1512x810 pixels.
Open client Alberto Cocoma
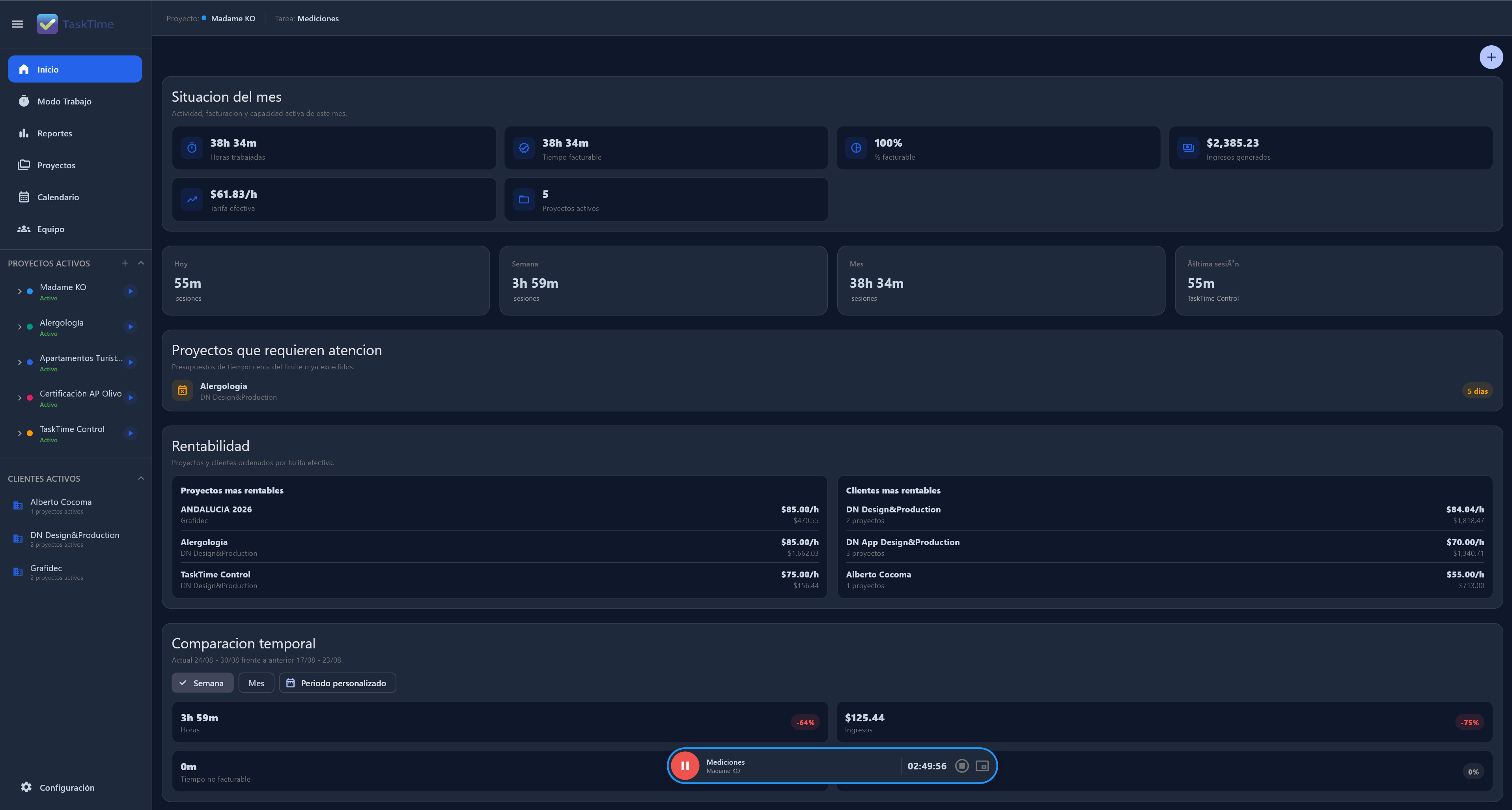pyautogui.click(x=75, y=506)
